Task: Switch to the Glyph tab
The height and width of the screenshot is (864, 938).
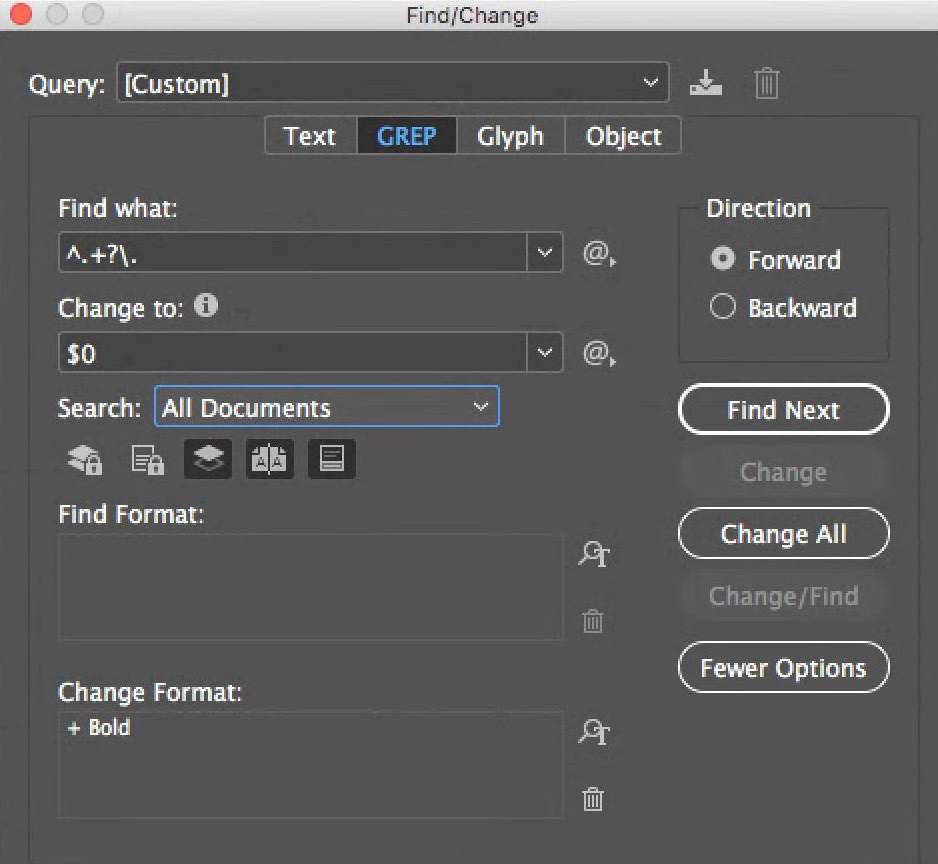Action: 510,136
